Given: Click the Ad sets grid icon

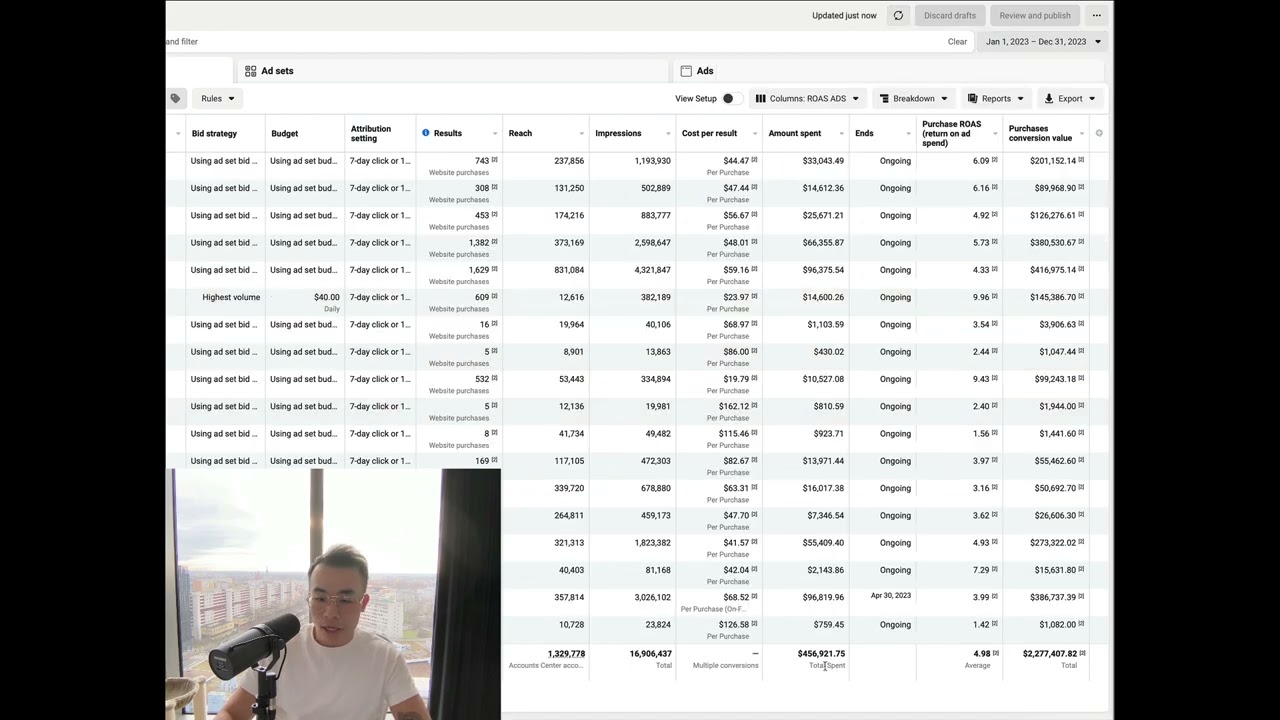Looking at the screenshot, I should [x=250, y=71].
